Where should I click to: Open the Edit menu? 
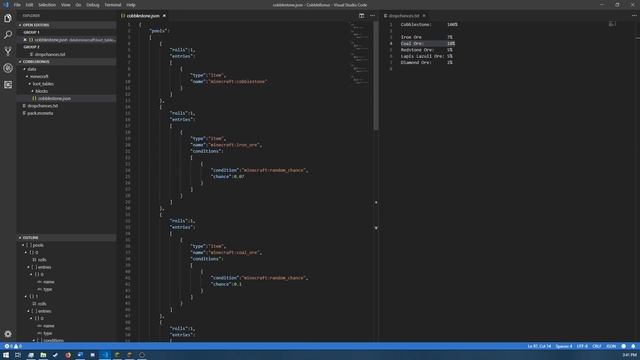[29, 5]
